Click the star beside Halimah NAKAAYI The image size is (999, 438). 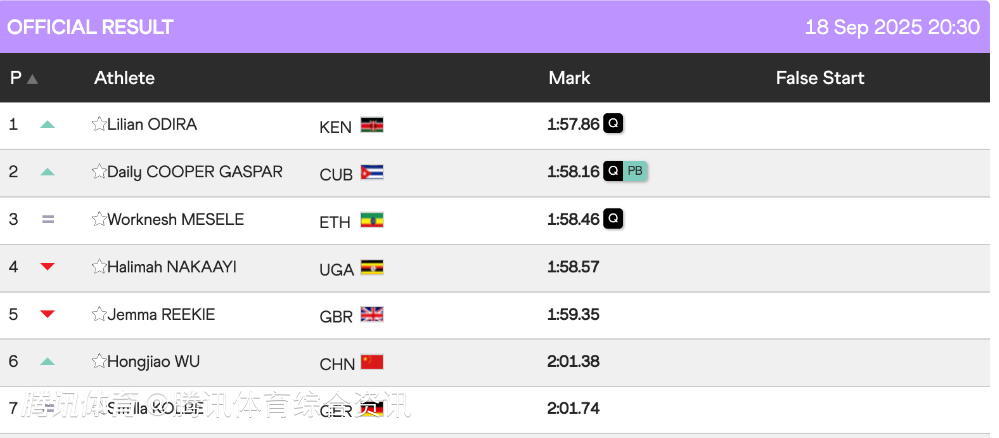point(99,266)
